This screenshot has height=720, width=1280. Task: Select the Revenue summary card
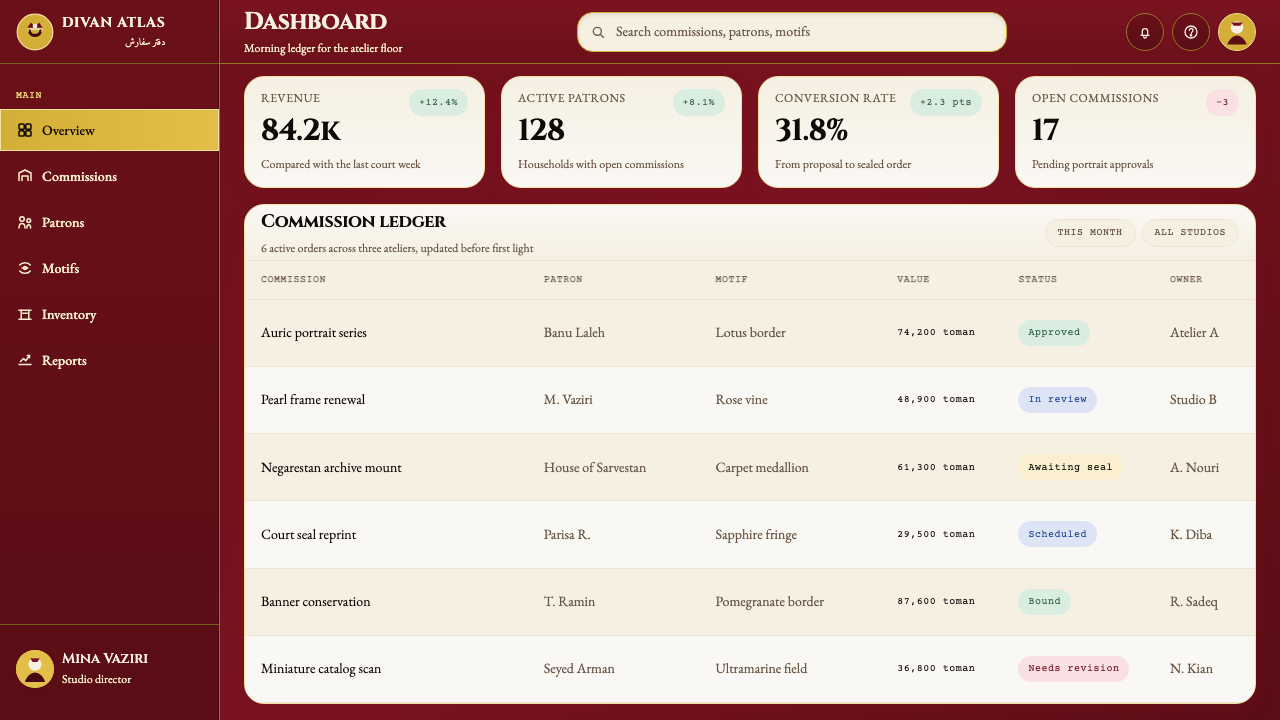coord(364,132)
